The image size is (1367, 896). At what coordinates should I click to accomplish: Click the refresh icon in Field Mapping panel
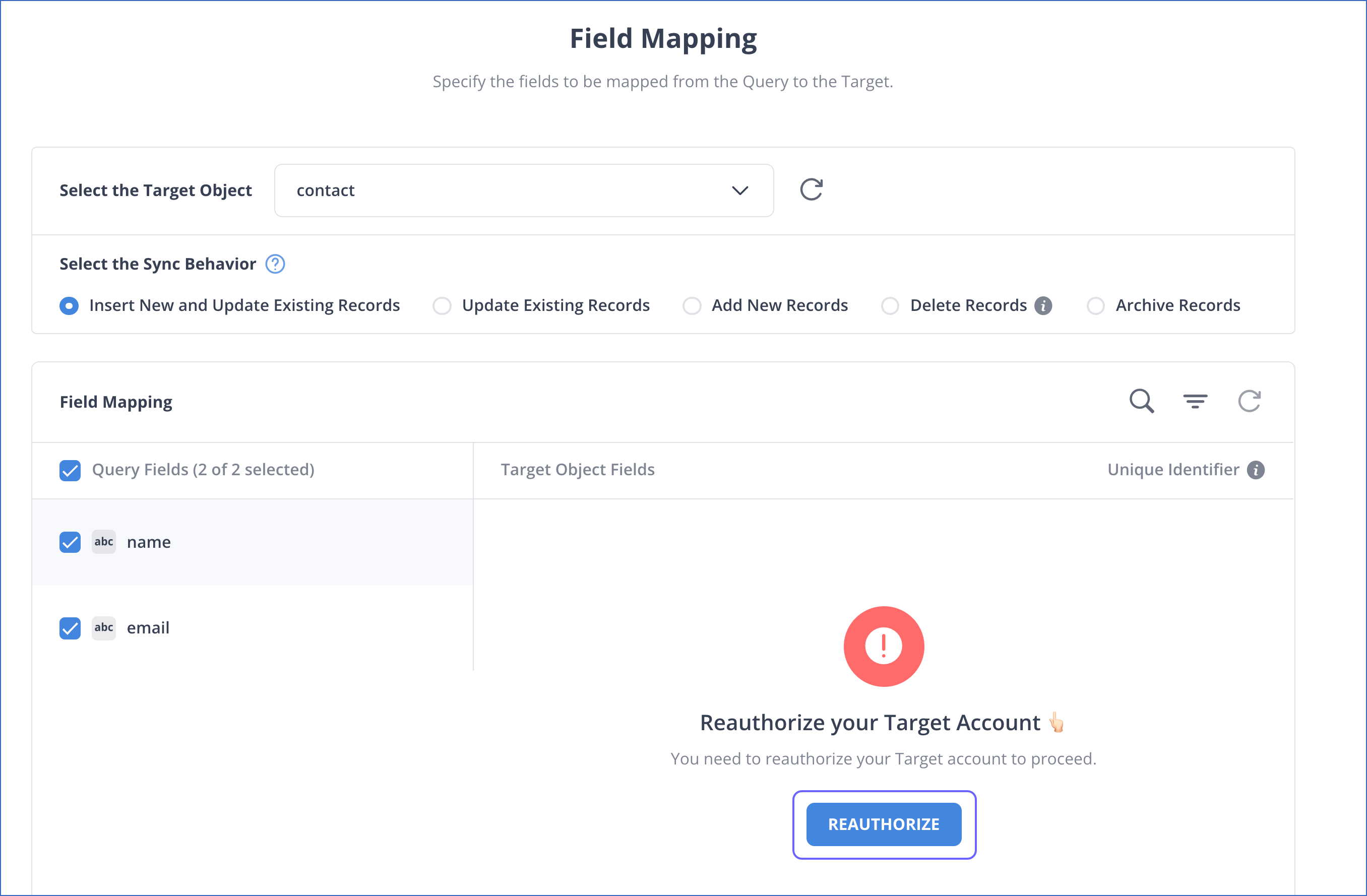click(1251, 400)
